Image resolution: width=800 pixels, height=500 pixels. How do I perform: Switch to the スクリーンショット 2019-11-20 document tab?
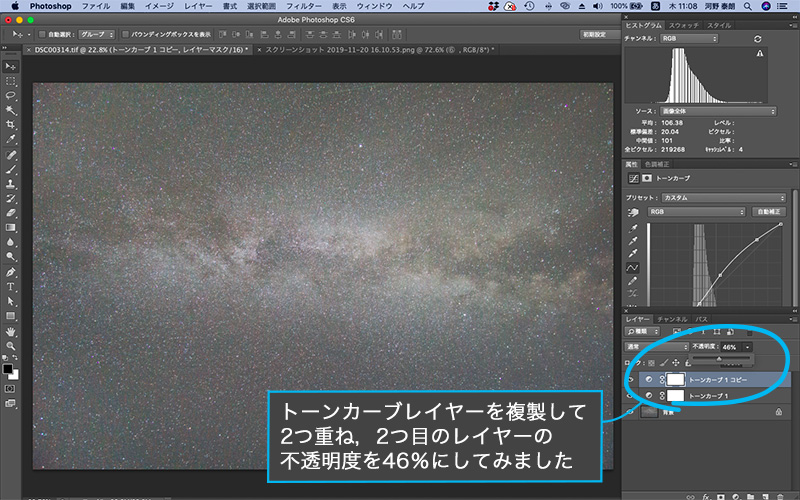click(375, 50)
